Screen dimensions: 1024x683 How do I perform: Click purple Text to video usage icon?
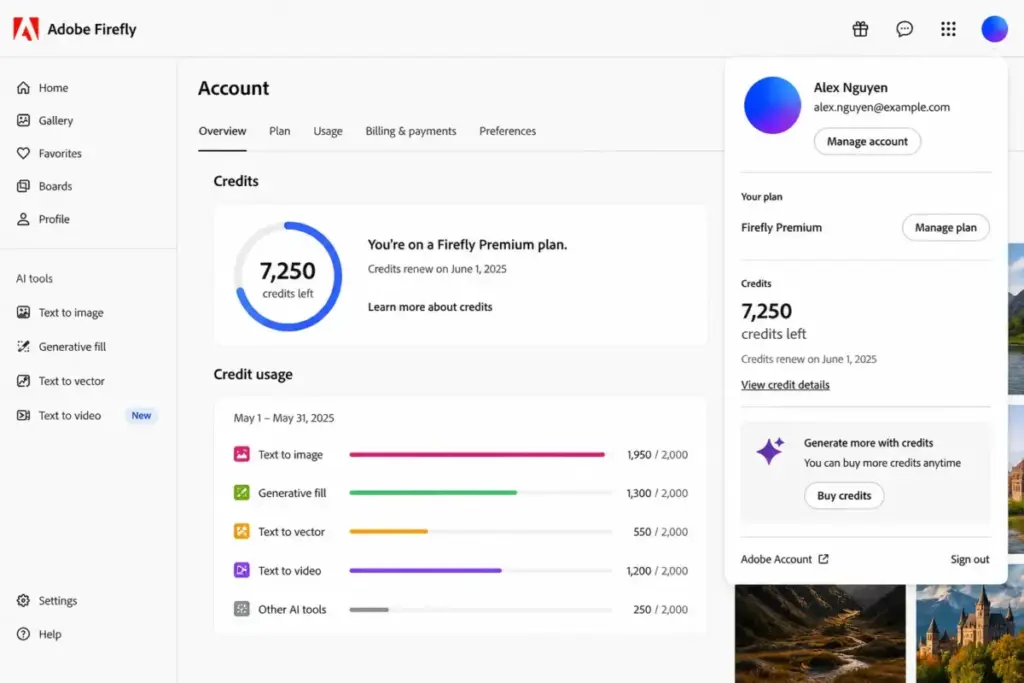pyautogui.click(x=242, y=570)
